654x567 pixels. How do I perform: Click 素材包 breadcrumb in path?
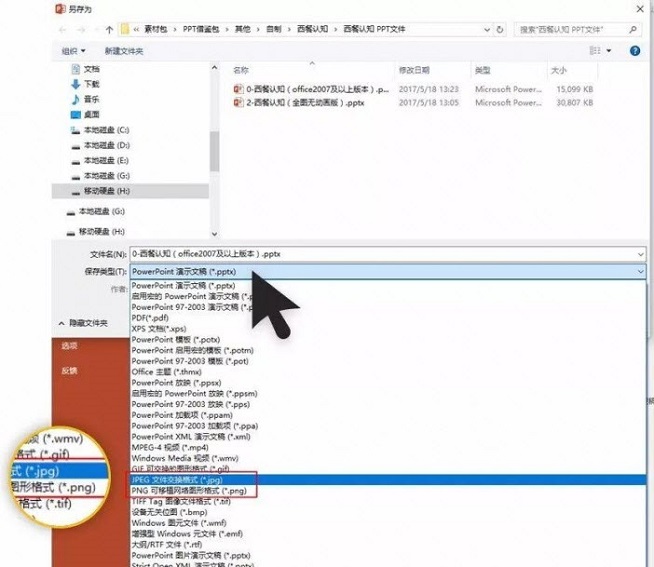click(x=156, y=29)
